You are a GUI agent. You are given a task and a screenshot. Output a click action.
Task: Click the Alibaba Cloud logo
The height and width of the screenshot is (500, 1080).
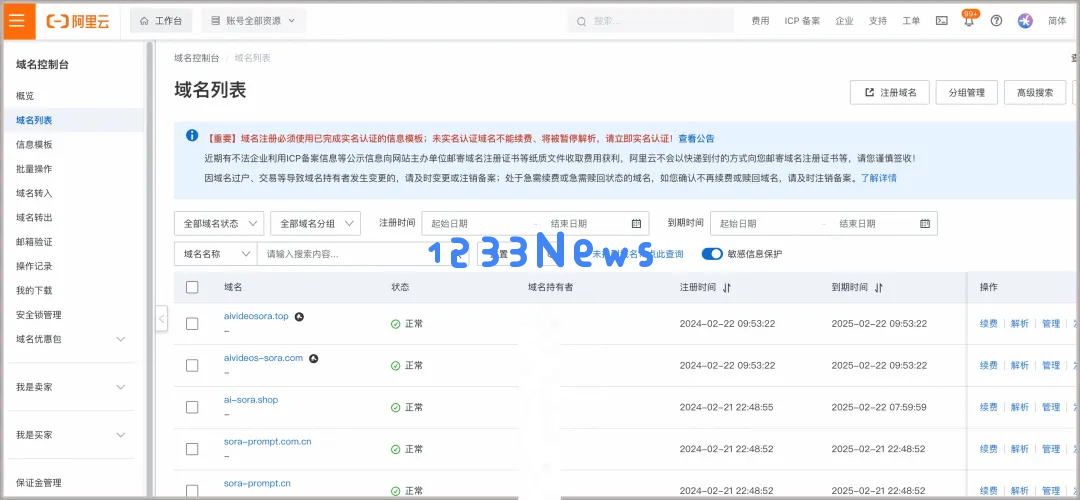(x=78, y=21)
